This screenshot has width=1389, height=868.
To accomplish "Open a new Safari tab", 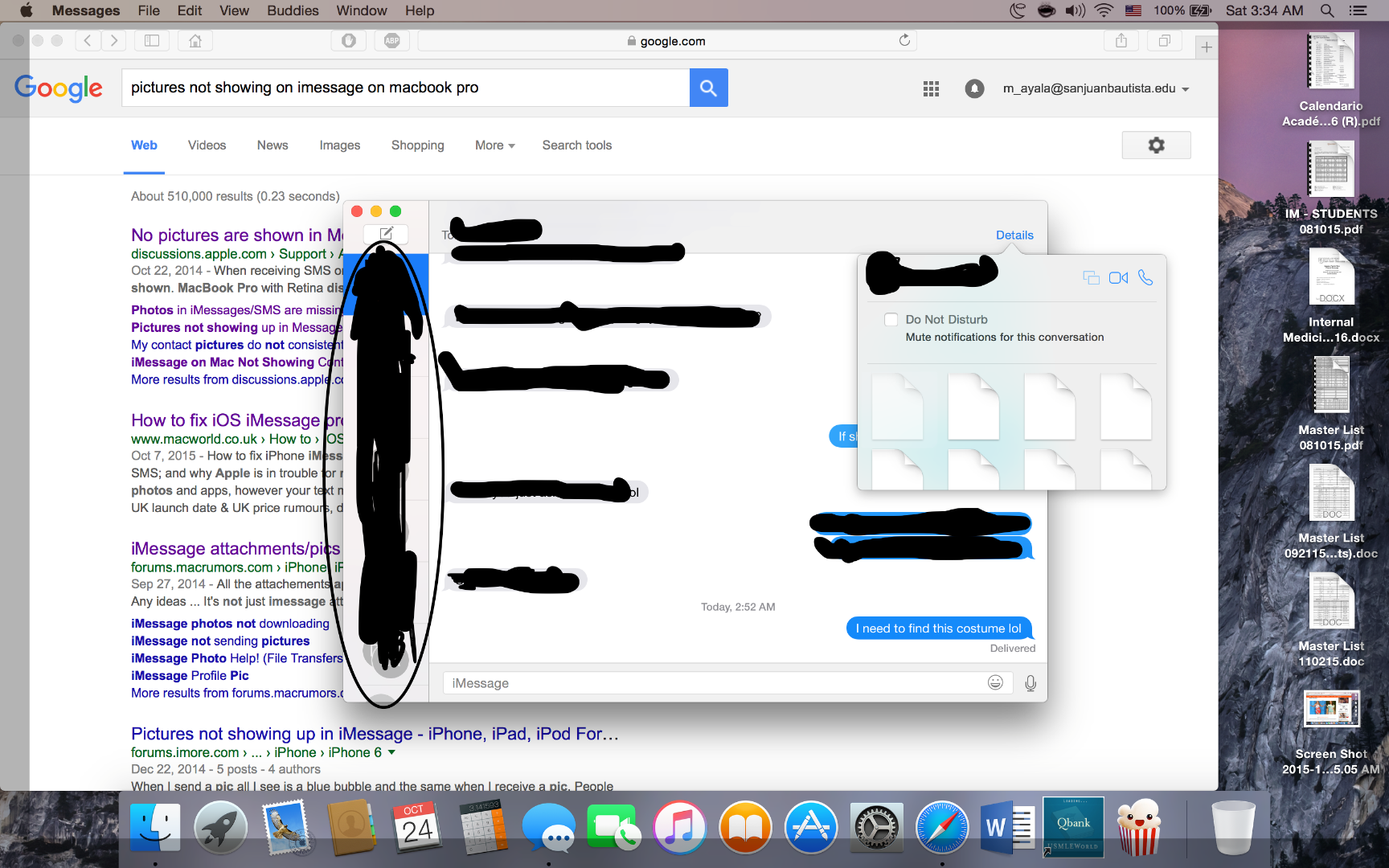I will pyautogui.click(x=1207, y=47).
